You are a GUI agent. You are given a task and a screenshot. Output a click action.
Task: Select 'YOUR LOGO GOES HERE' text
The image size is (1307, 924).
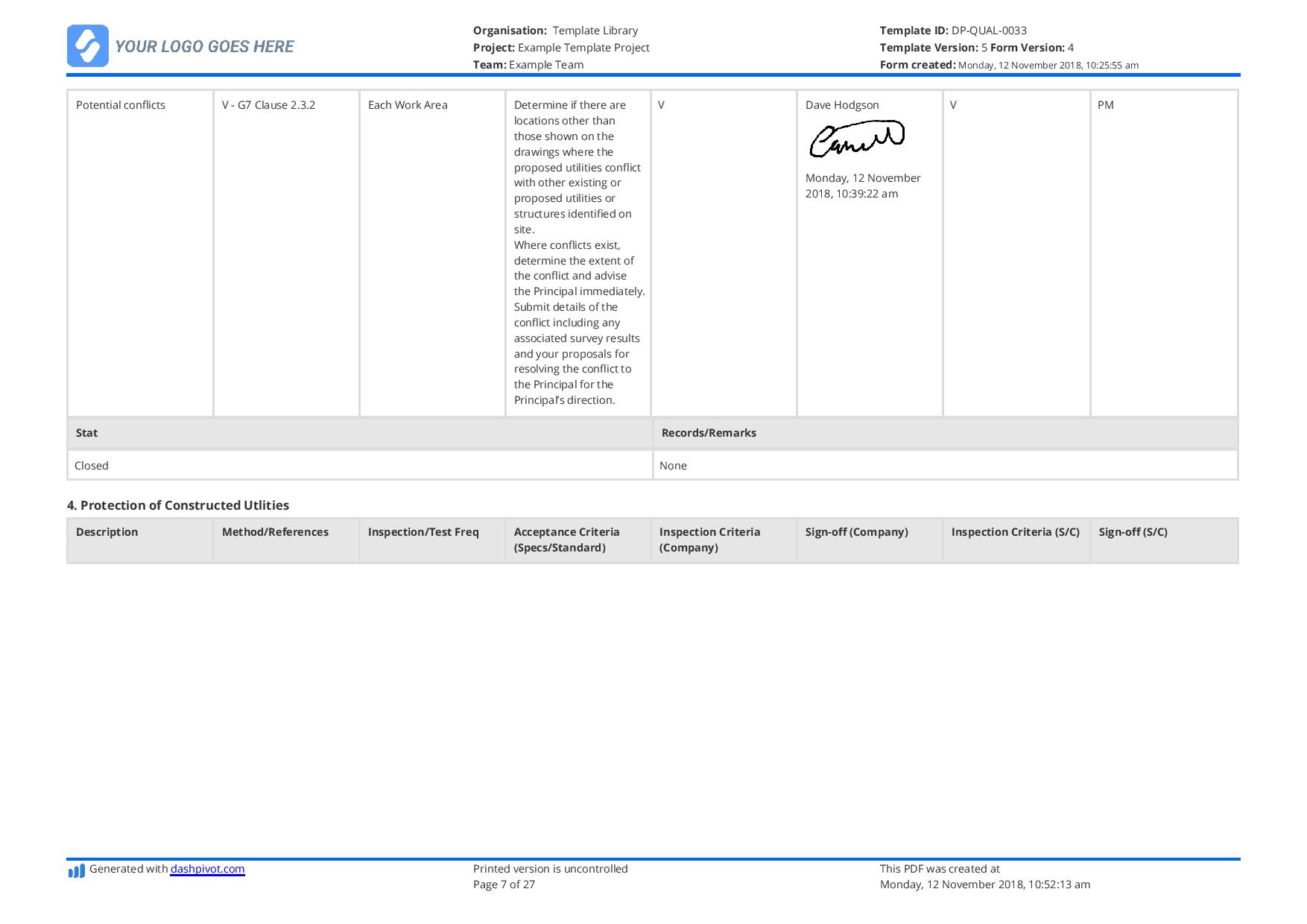click(204, 46)
